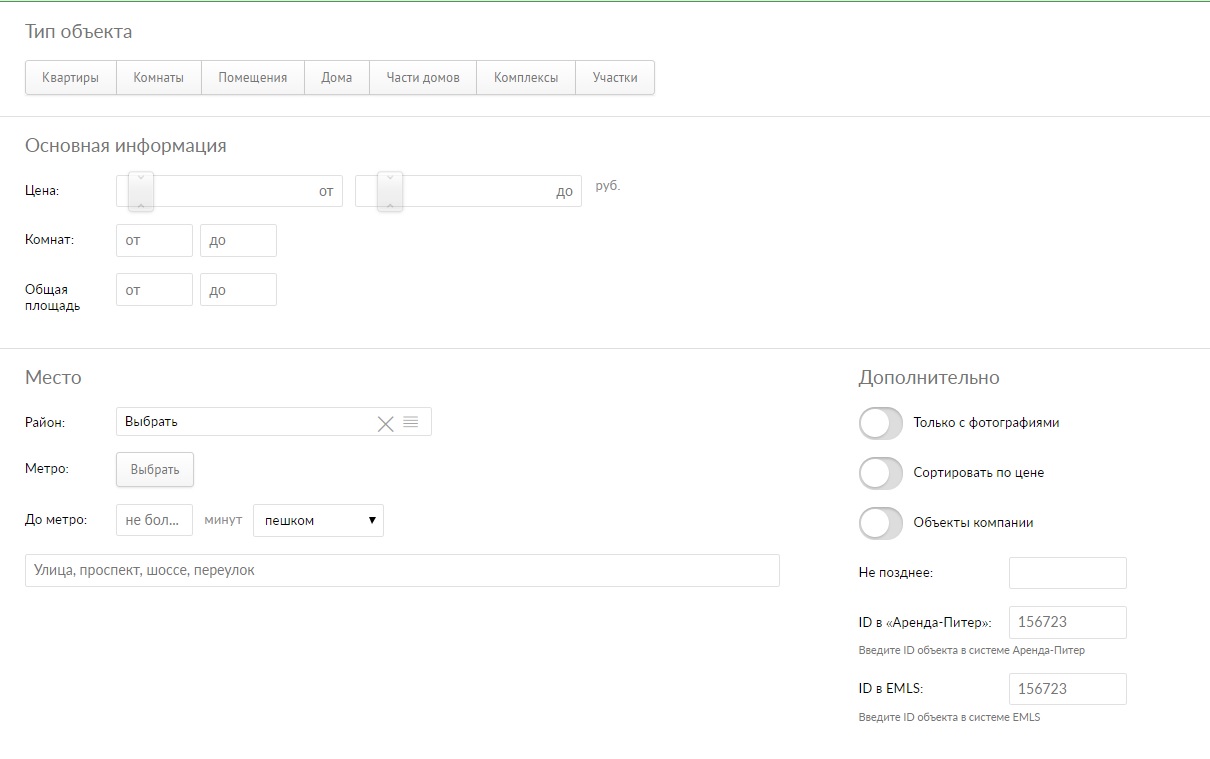Click the Не позднее date field
This screenshot has width=1210, height=759.
(x=1068, y=573)
